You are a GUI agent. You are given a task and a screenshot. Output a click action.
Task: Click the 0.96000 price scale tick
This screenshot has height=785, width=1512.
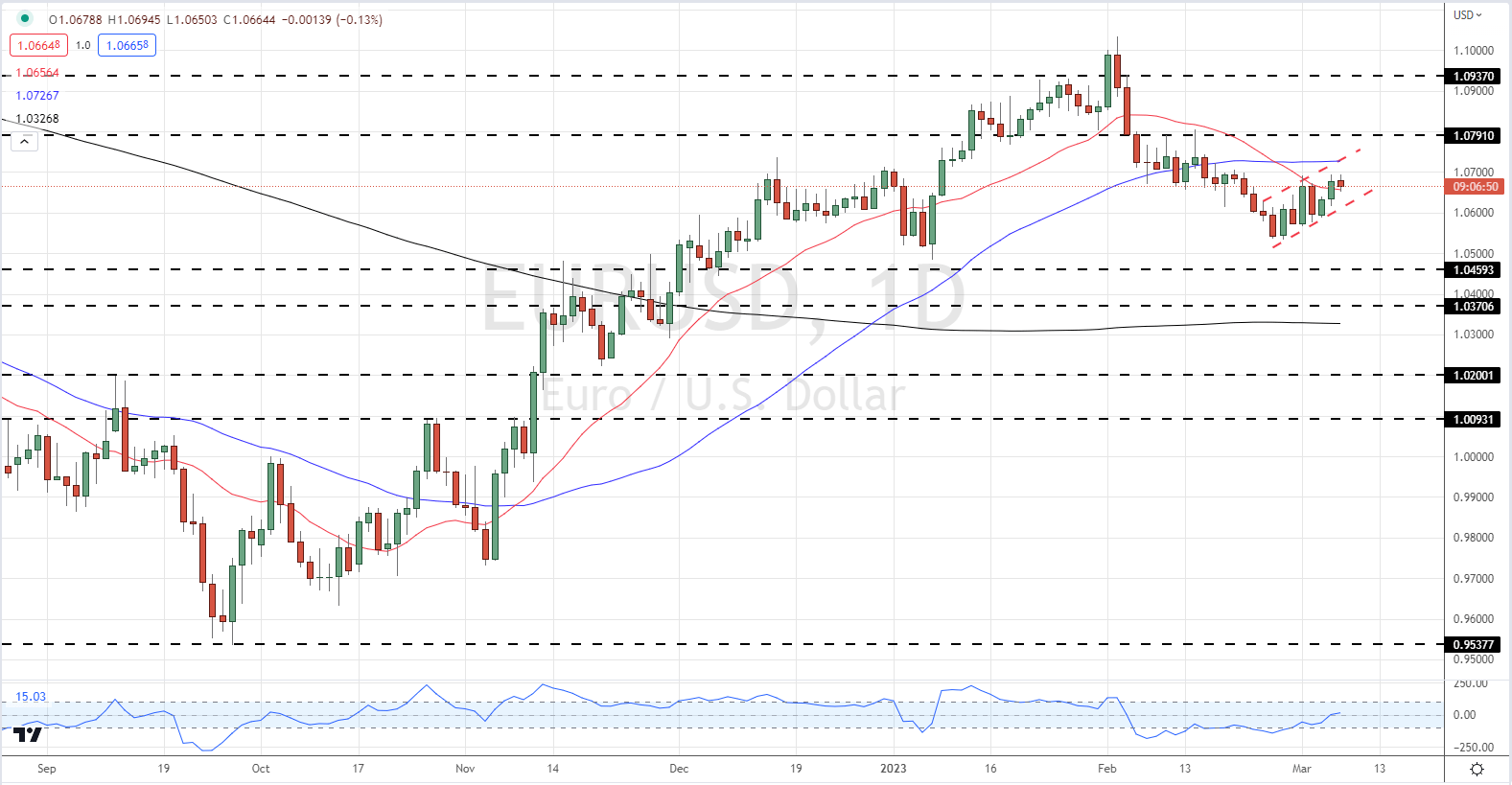coord(1473,619)
